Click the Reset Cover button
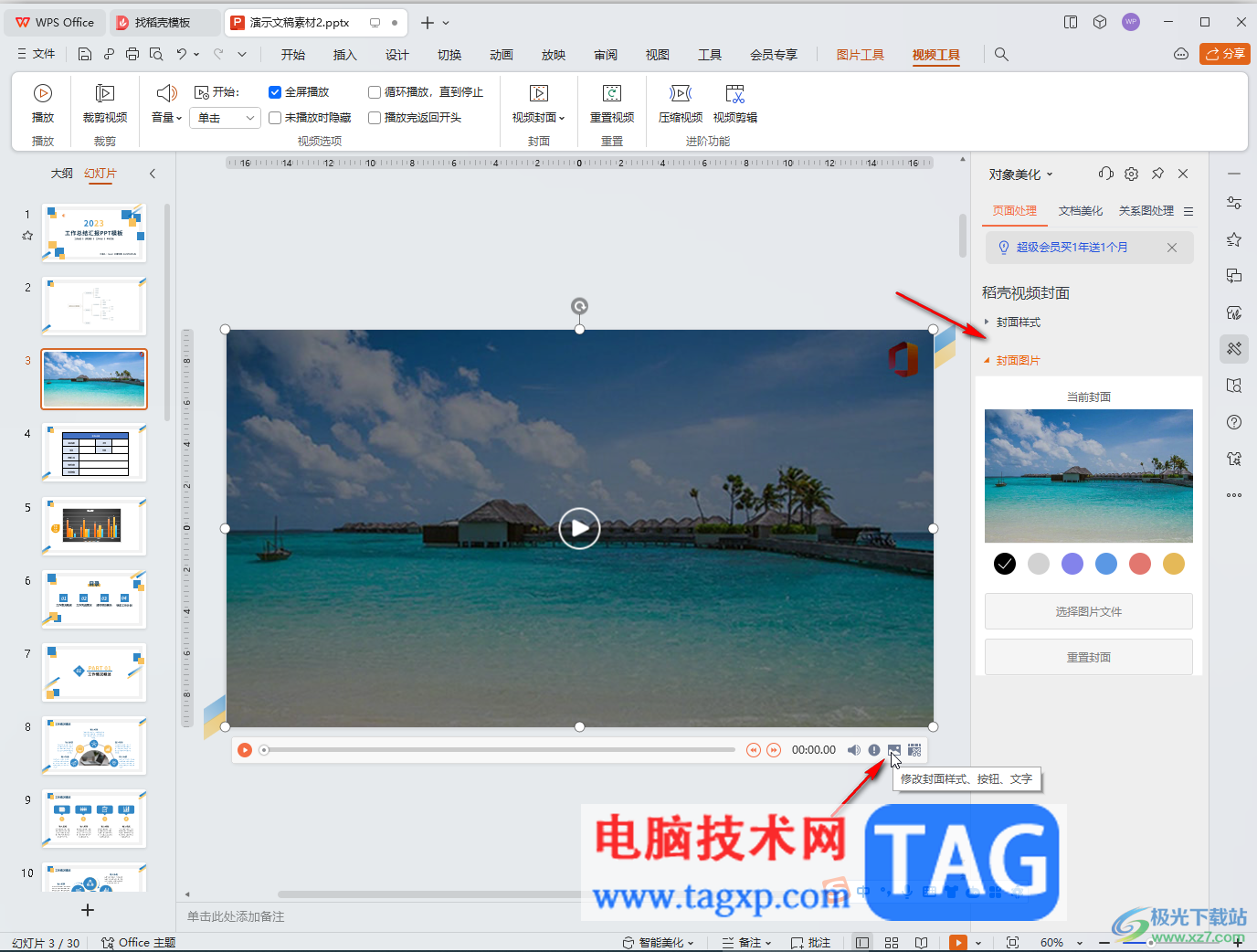 tap(1089, 657)
